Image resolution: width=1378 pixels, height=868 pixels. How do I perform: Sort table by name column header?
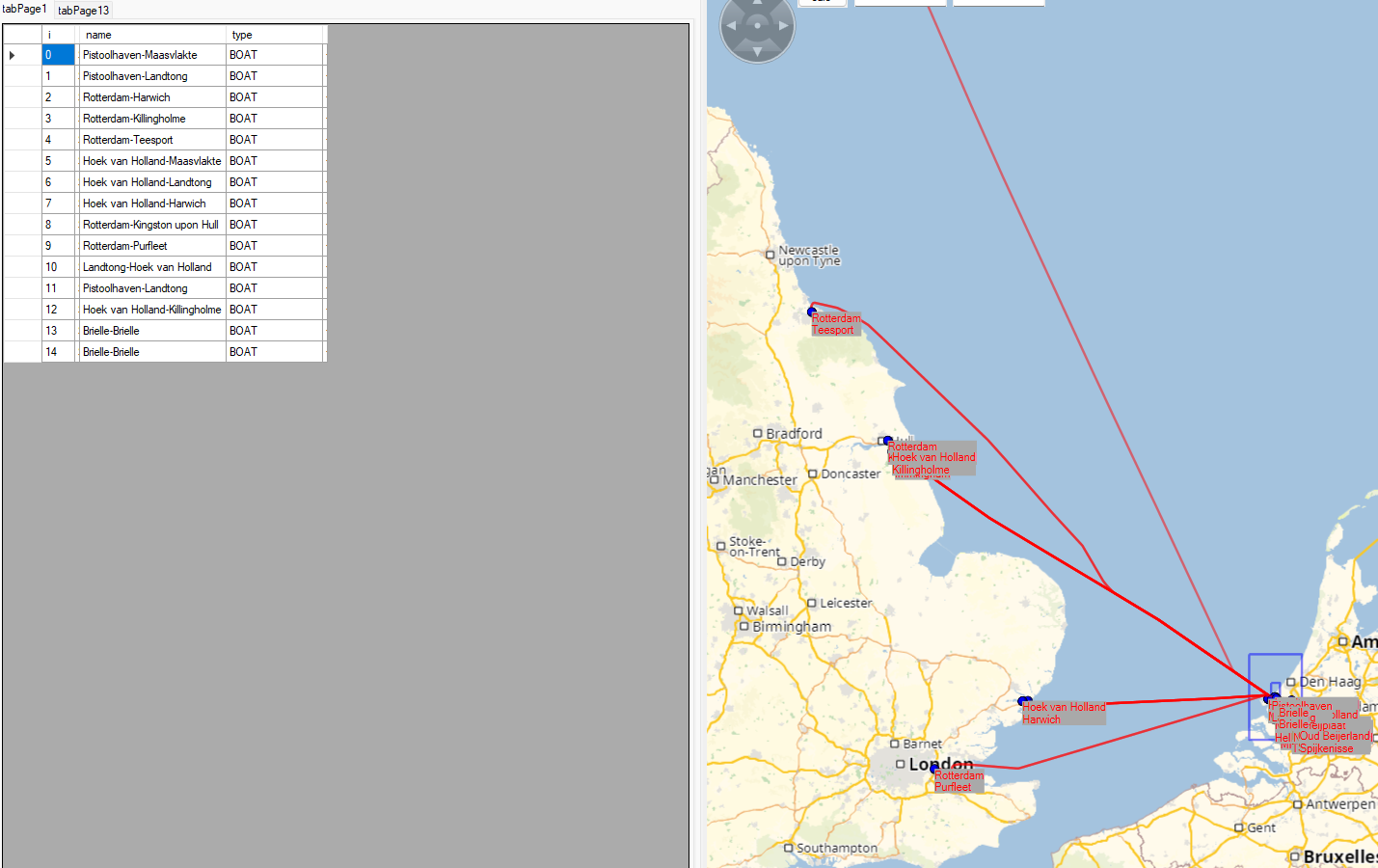pos(151,35)
